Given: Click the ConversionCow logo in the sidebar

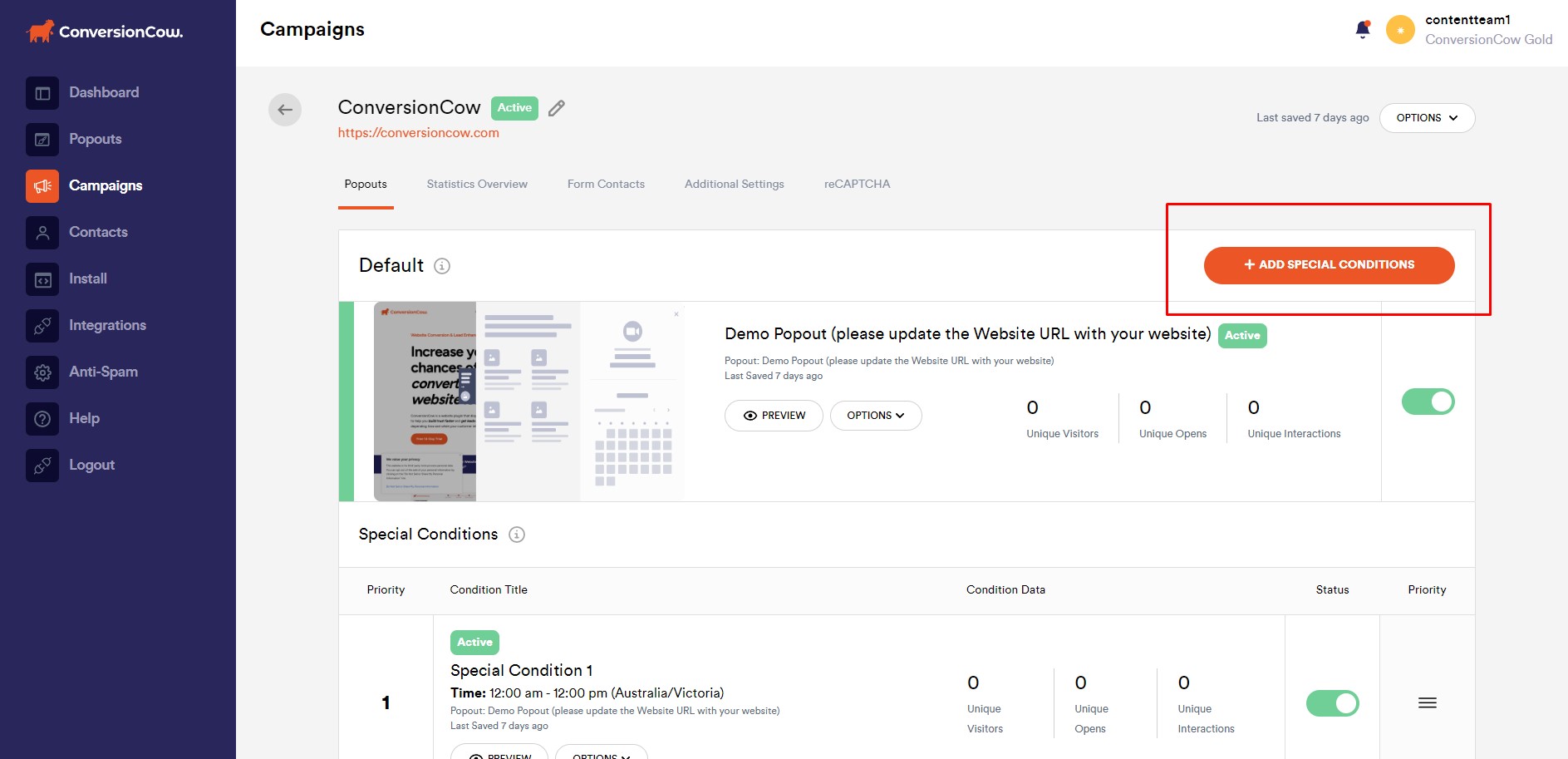Looking at the screenshot, I should pos(104,32).
